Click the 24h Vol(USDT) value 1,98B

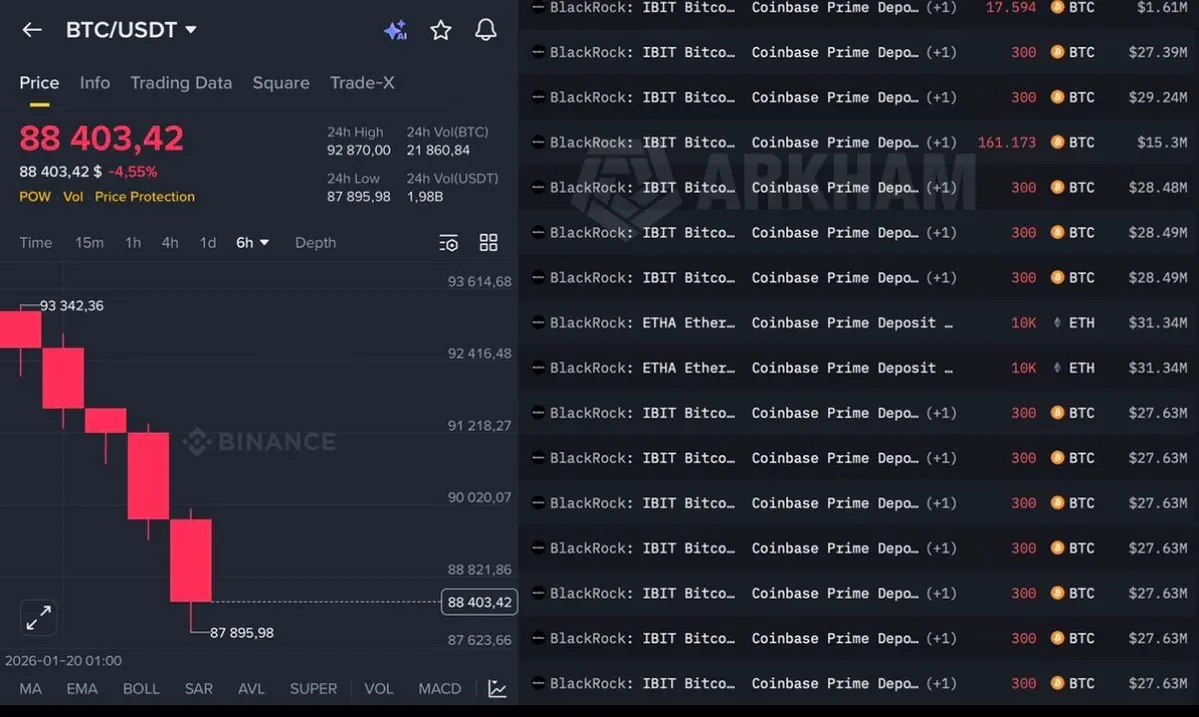tap(424, 196)
